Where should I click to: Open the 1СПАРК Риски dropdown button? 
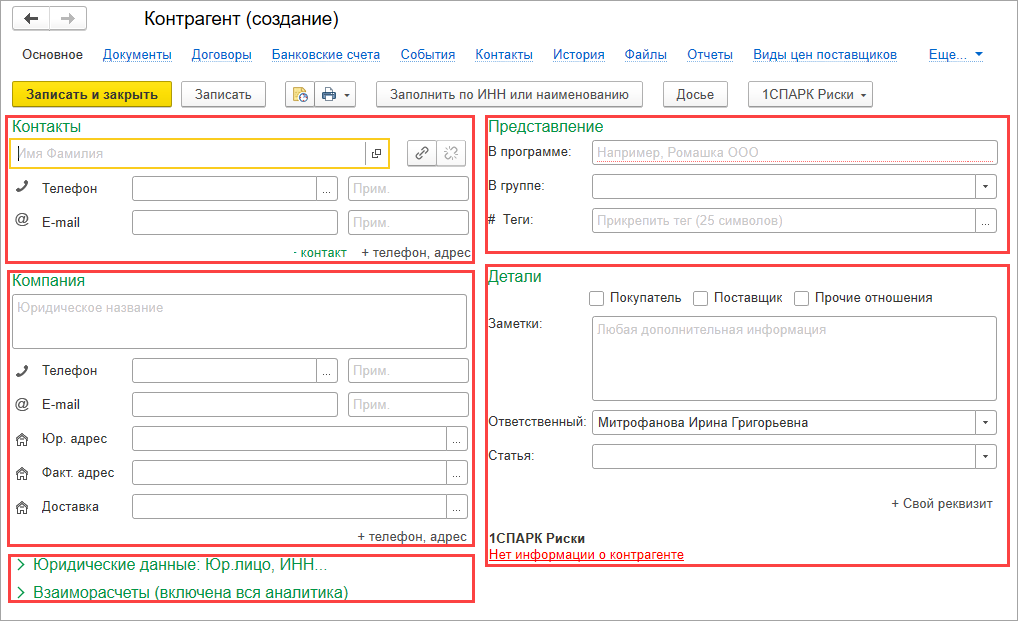click(810, 95)
